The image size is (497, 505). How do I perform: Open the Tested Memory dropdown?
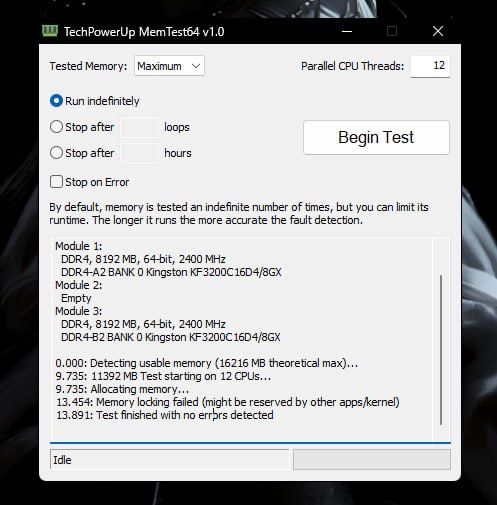(169, 66)
